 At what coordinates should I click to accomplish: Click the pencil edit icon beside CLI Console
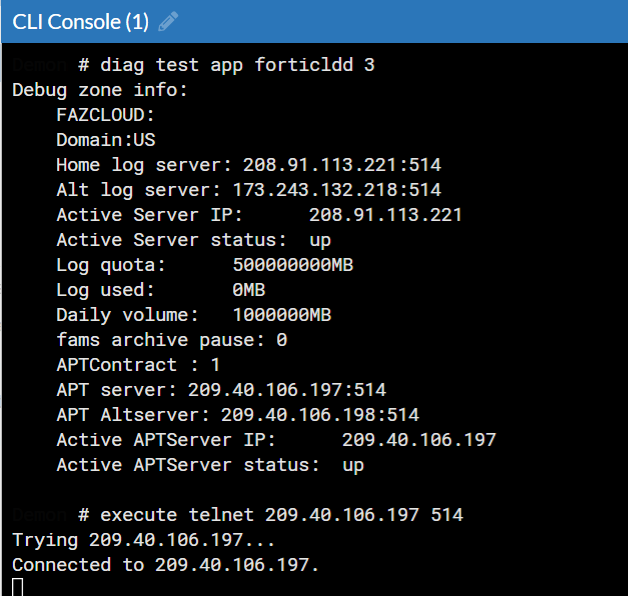point(168,21)
